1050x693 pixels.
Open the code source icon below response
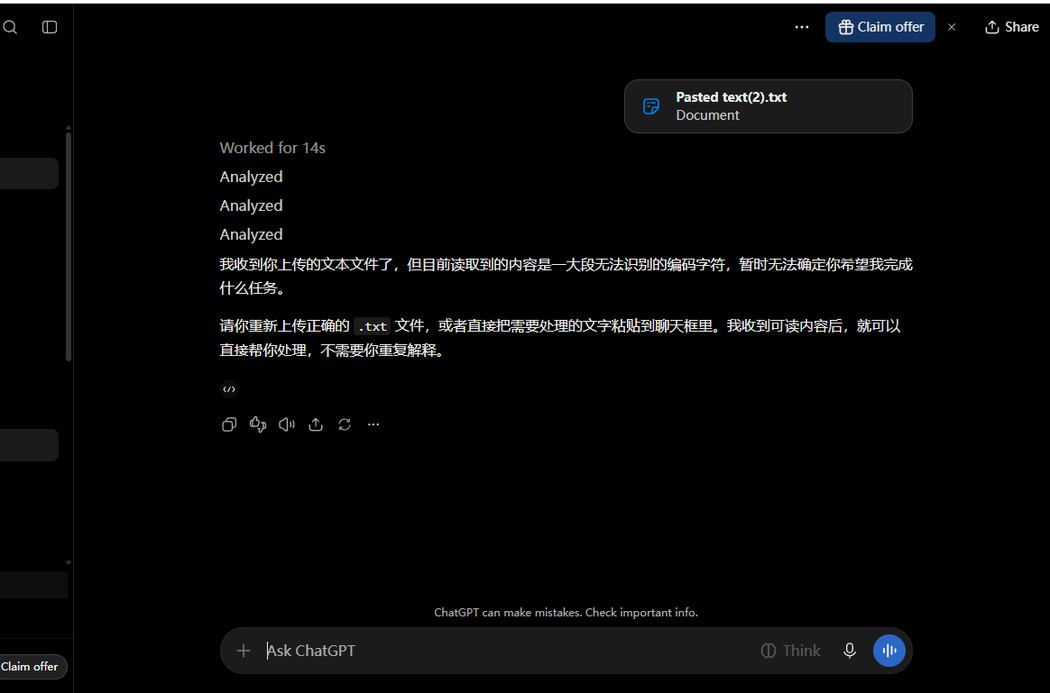(x=229, y=389)
